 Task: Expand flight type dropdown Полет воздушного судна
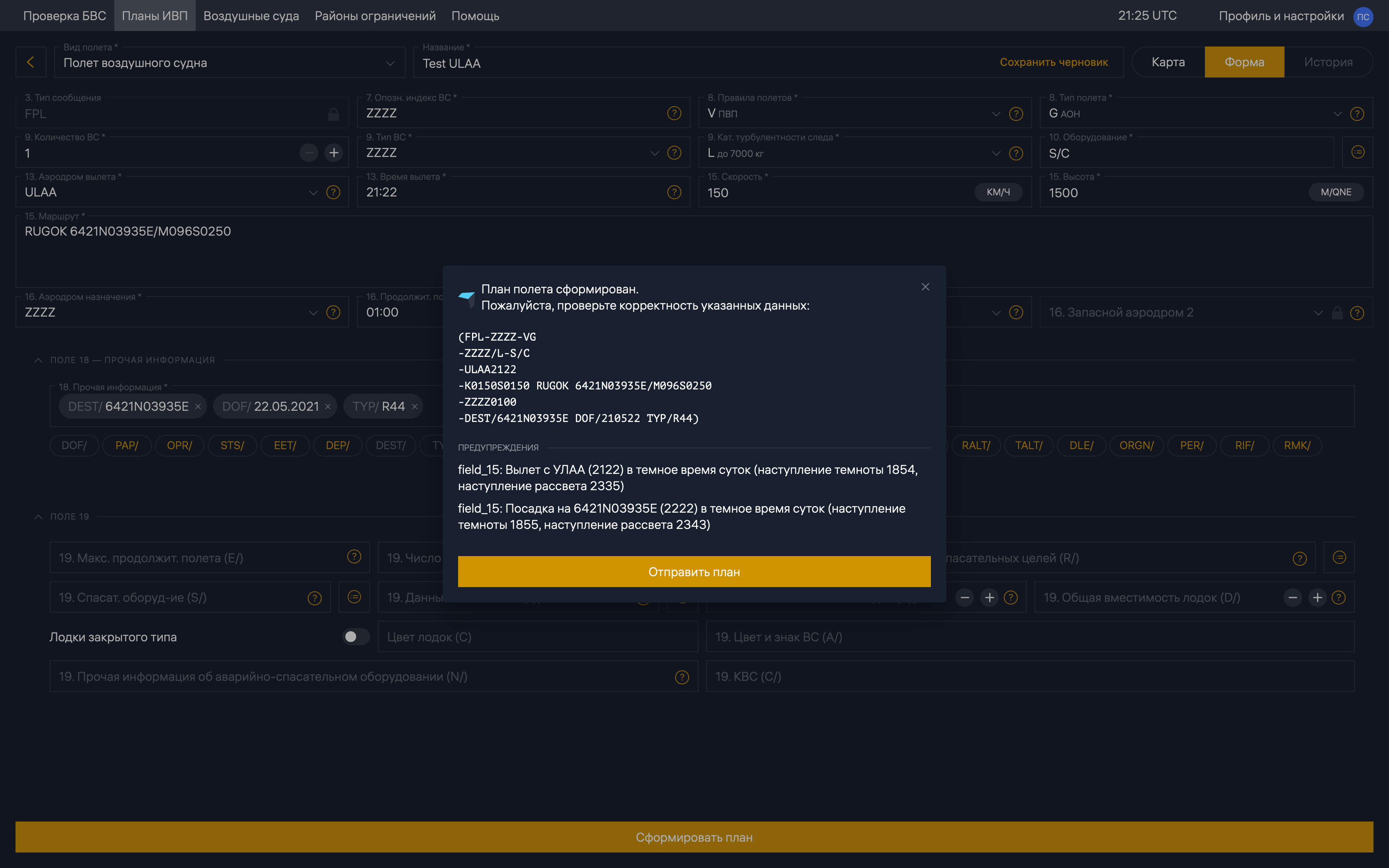(x=390, y=63)
